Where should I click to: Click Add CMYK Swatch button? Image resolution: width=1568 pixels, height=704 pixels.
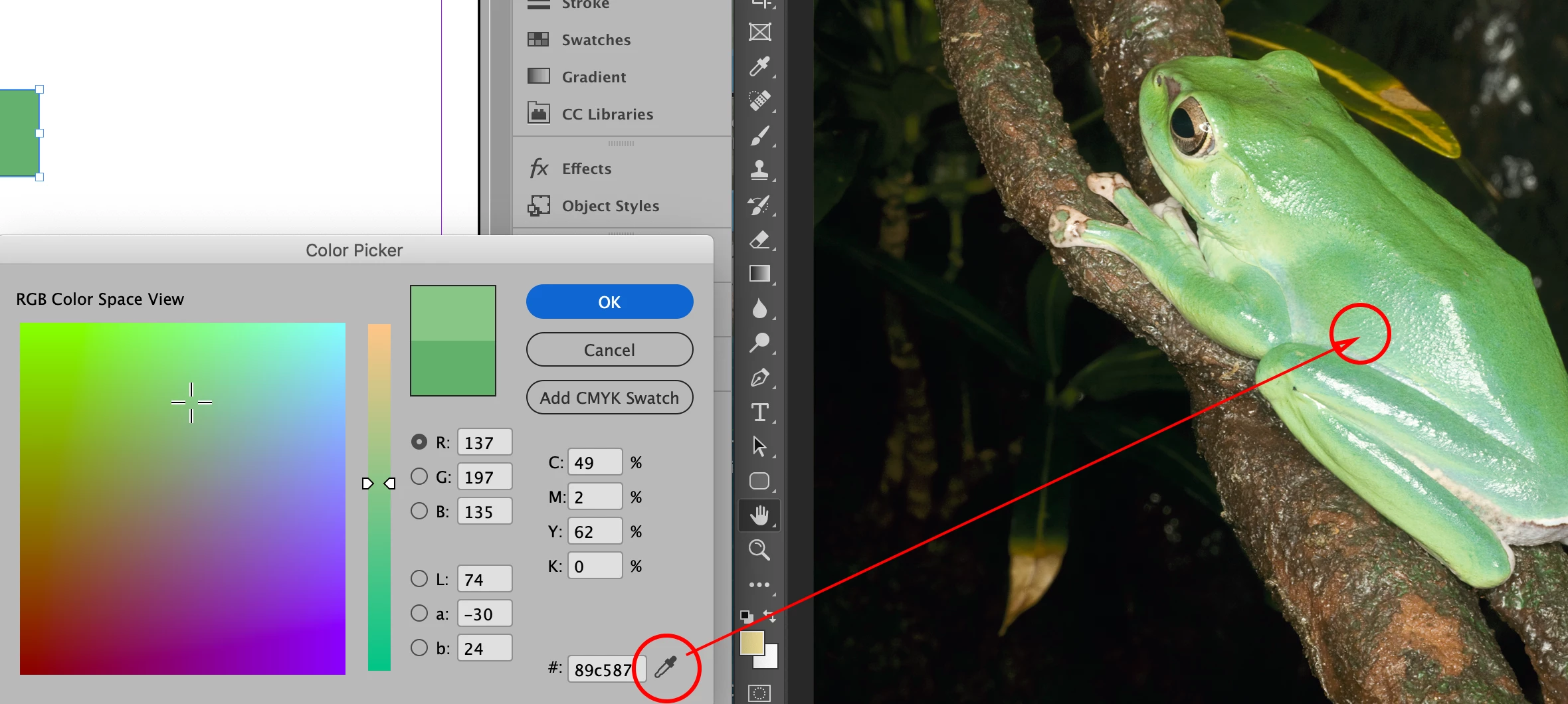pos(609,398)
